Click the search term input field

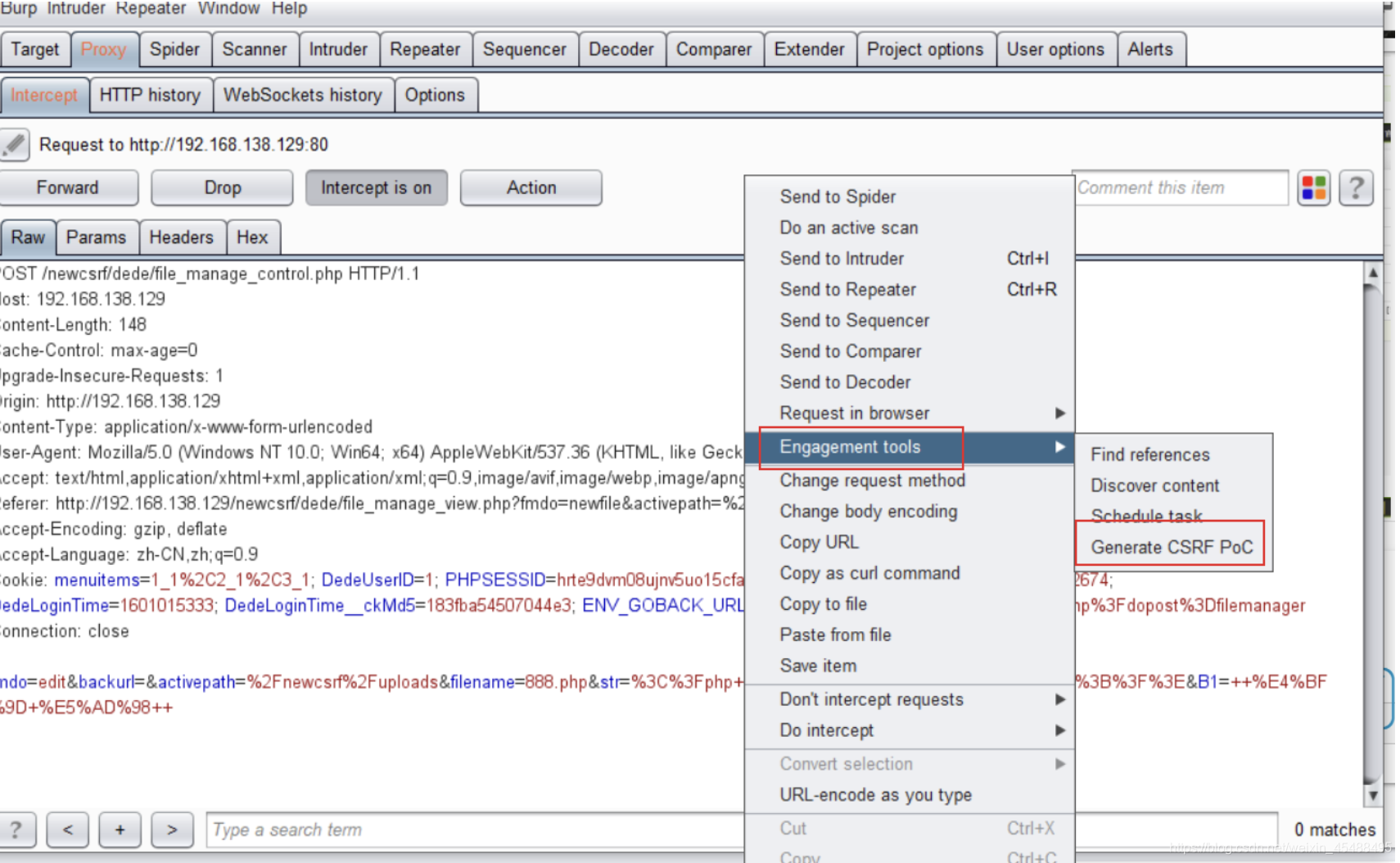click(475, 829)
